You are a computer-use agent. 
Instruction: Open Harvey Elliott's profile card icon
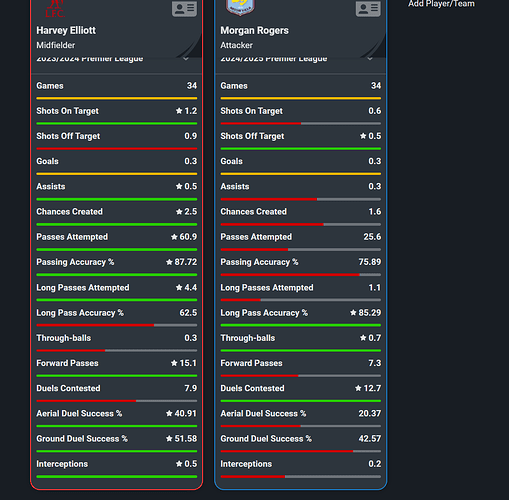pyautogui.click(x=184, y=8)
